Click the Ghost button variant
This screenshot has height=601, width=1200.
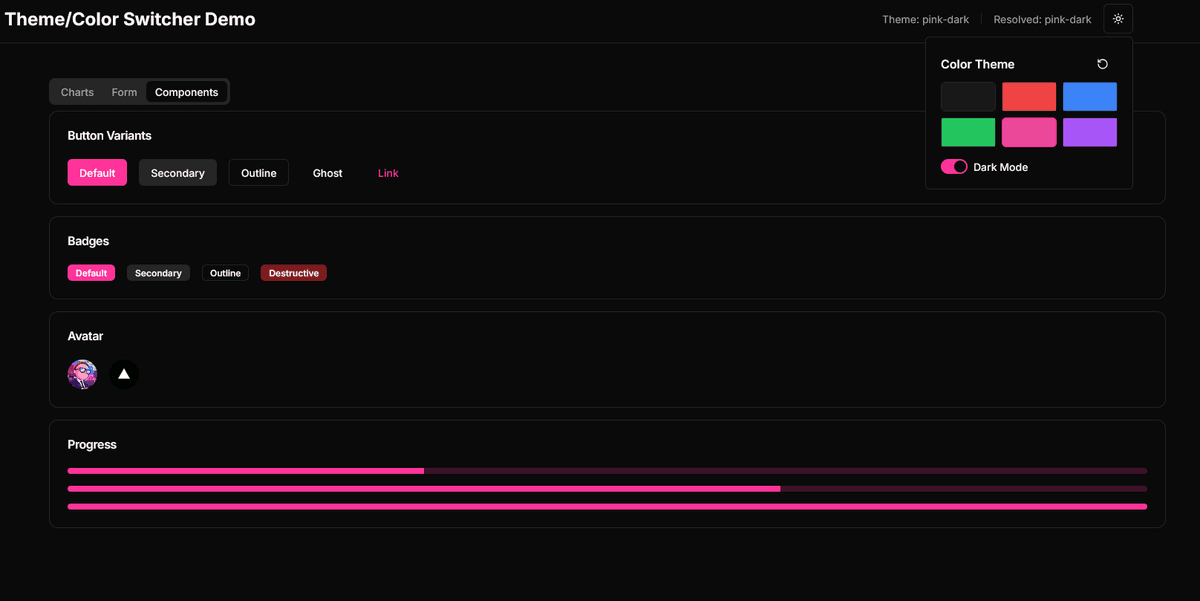(x=327, y=172)
